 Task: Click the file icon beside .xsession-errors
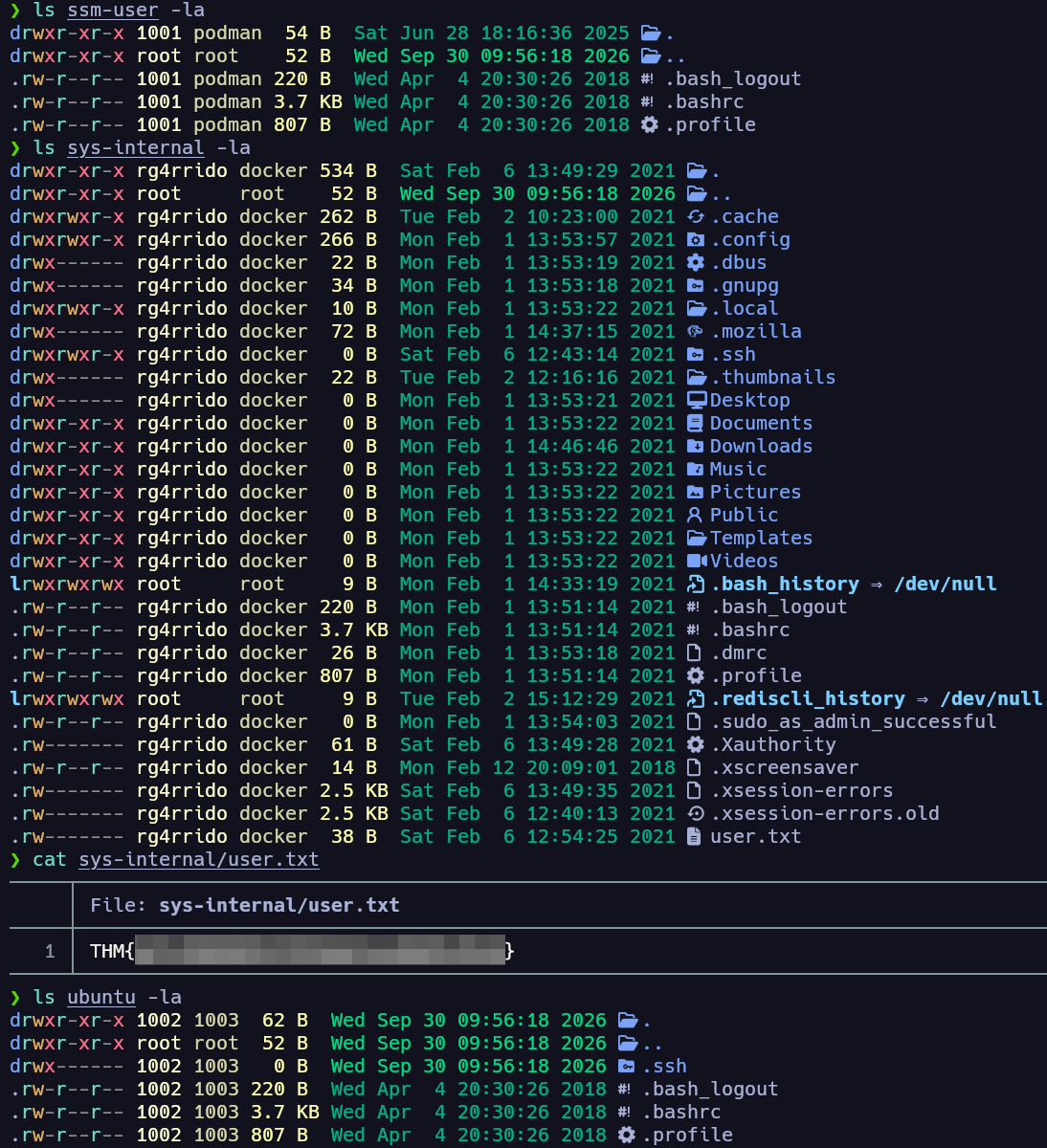tap(696, 791)
